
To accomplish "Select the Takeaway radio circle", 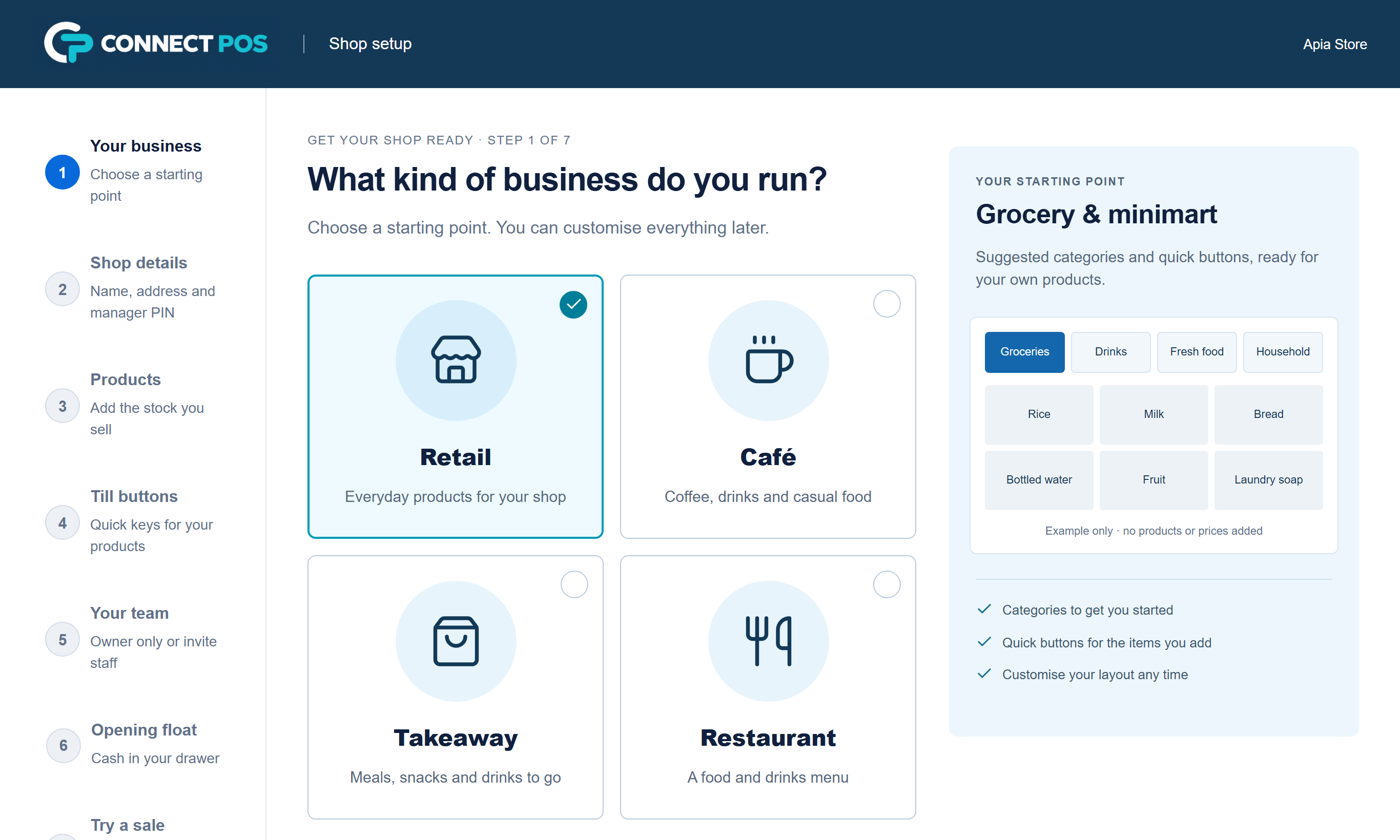I will pyautogui.click(x=574, y=585).
